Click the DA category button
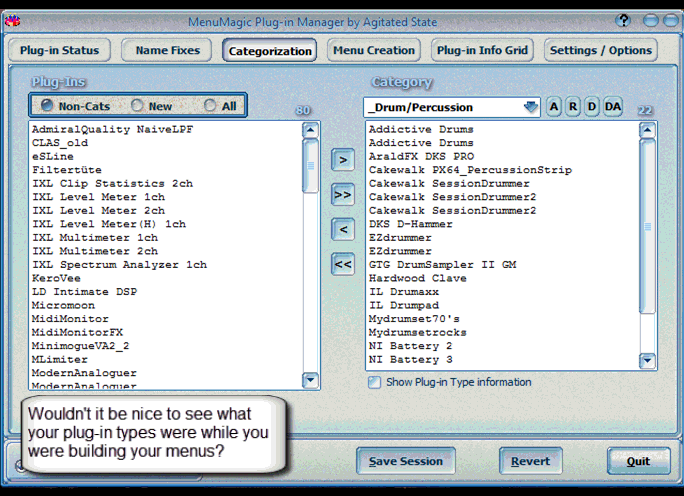 (613, 107)
